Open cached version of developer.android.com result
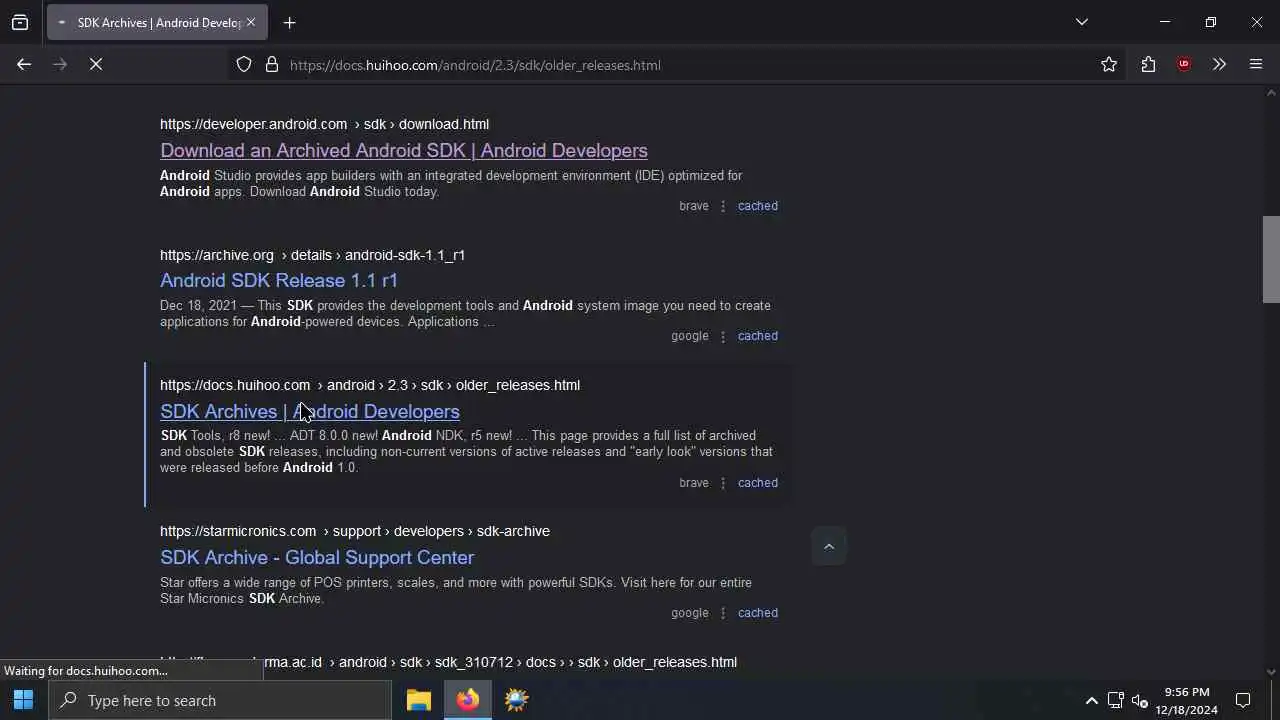Viewport: 1280px width, 720px height. pyautogui.click(x=757, y=206)
